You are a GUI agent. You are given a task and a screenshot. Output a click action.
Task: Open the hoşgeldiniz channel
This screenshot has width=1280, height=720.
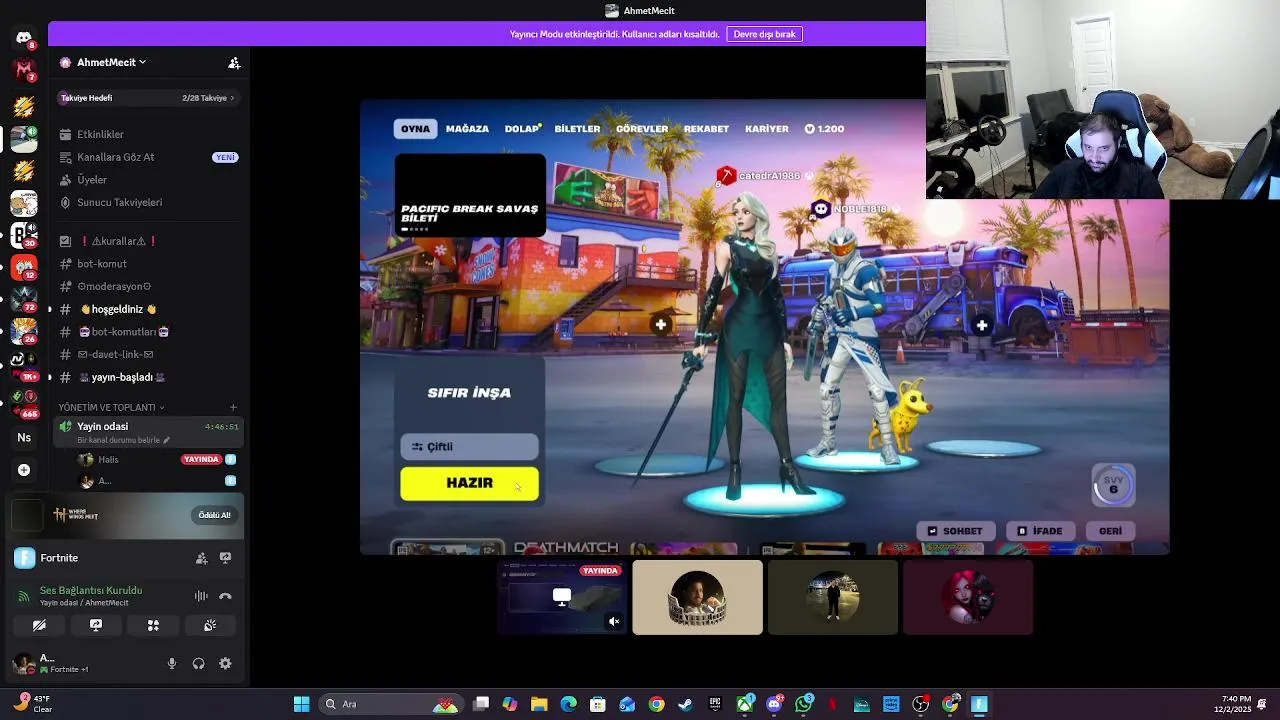tap(148, 309)
